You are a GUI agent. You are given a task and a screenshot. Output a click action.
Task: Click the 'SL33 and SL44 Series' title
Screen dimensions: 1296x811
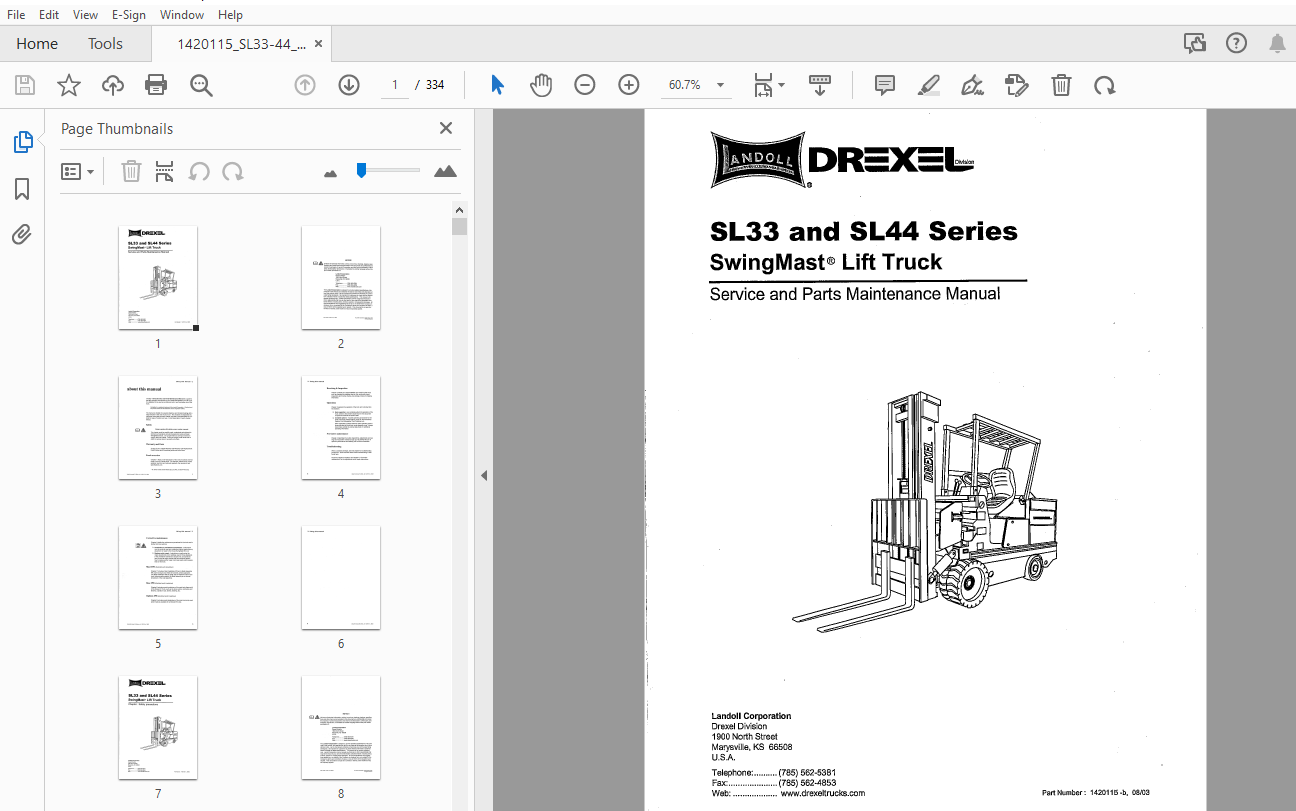[863, 232]
